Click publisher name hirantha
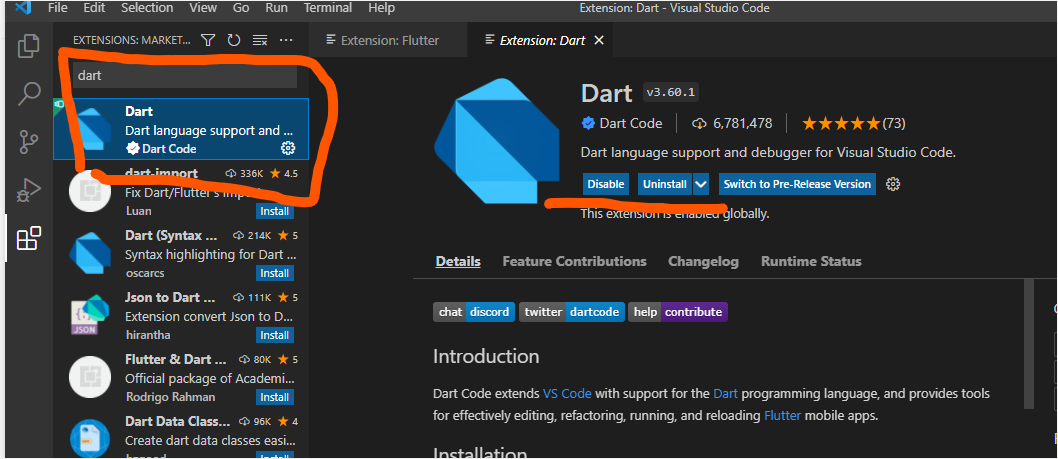1058x459 pixels. 148,335
